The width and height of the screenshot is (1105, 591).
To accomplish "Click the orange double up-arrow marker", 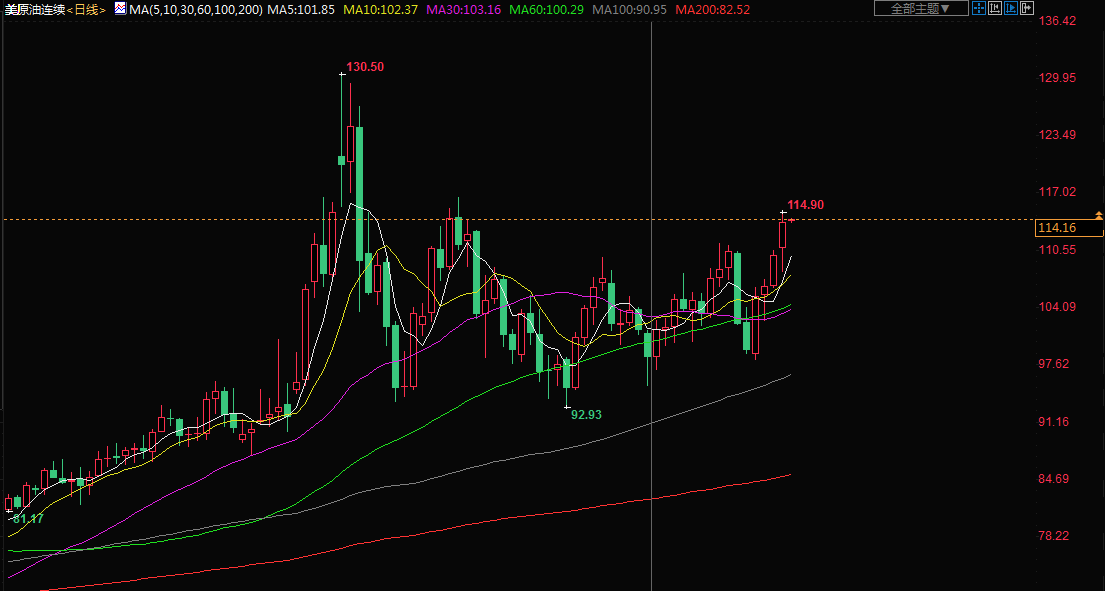I will [1099, 215].
